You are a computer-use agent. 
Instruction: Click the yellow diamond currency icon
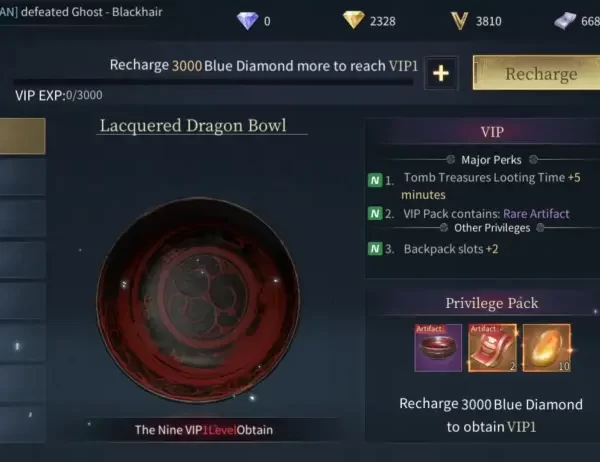tap(353, 20)
